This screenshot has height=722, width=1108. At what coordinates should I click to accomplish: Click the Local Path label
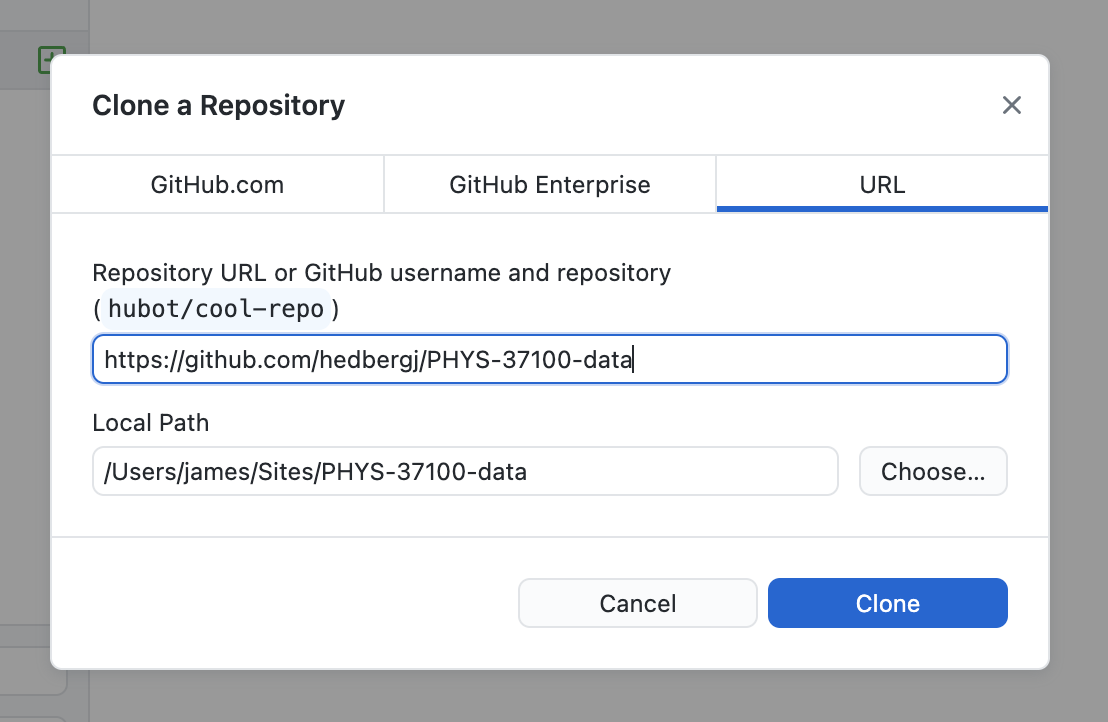(x=151, y=422)
